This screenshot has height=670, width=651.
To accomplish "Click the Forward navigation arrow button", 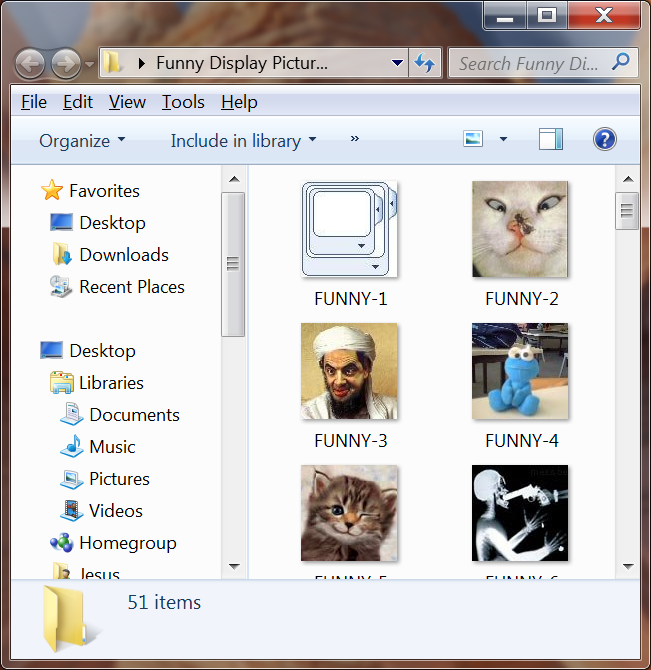I will (x=66, y=64).
